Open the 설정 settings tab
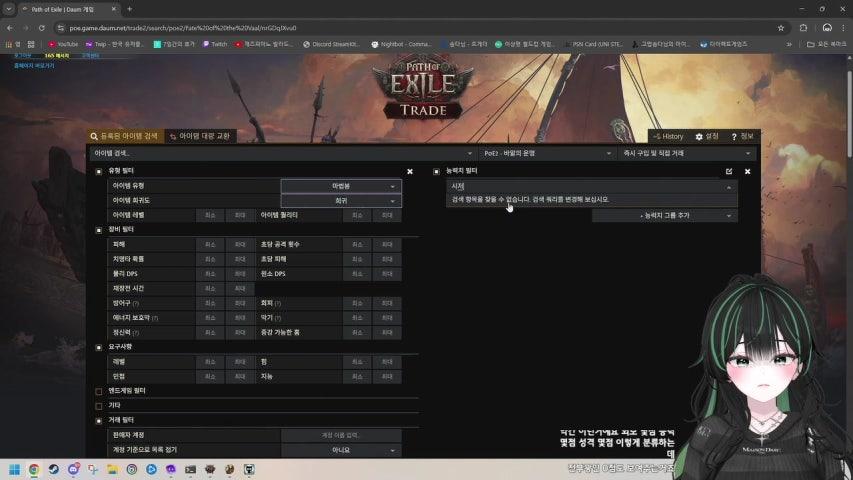This screenshot has width=853, height=480. tap(707, 137)
